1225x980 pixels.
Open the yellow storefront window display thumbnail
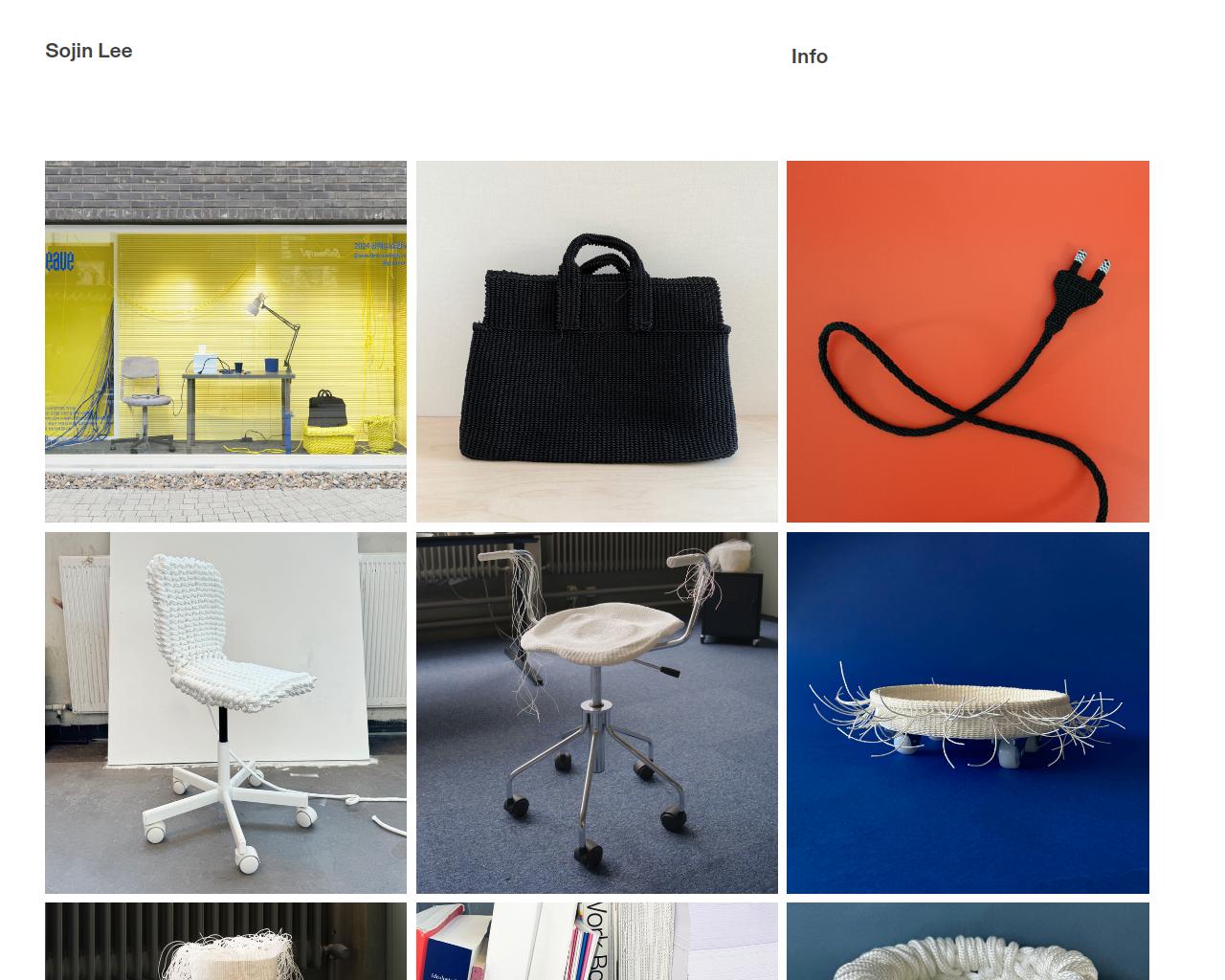click(x=226, y=342)
